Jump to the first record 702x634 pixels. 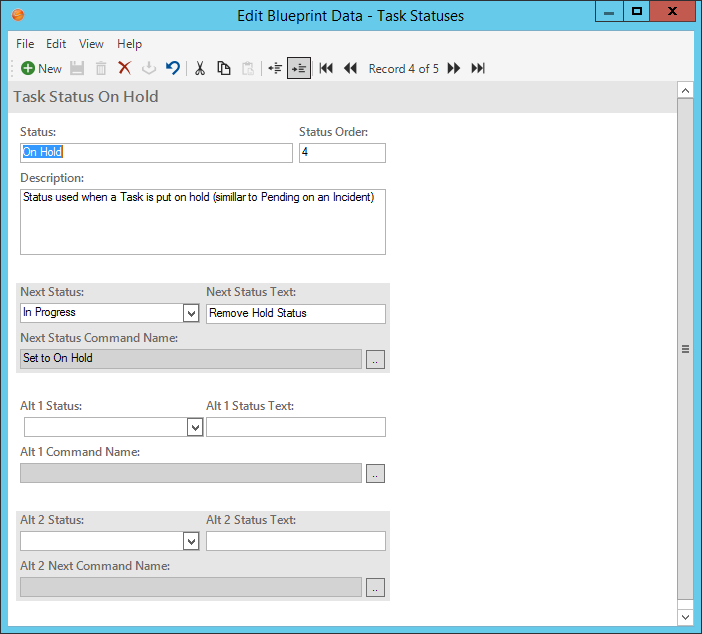click(326, 69)
